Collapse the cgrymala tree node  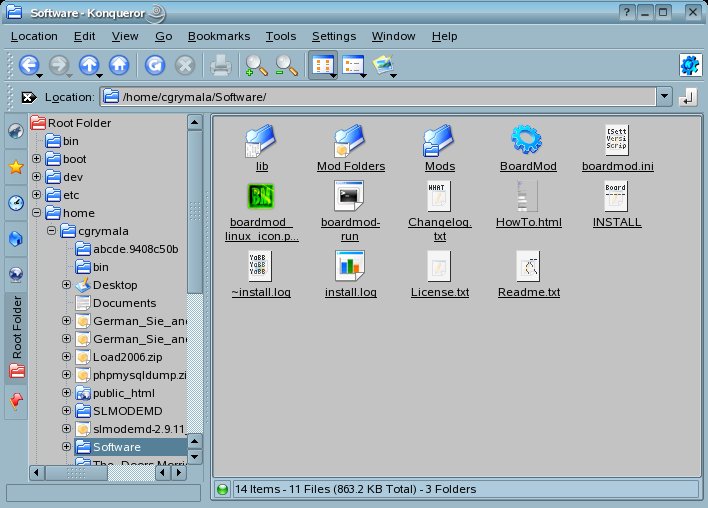click(x=51, y=231)
